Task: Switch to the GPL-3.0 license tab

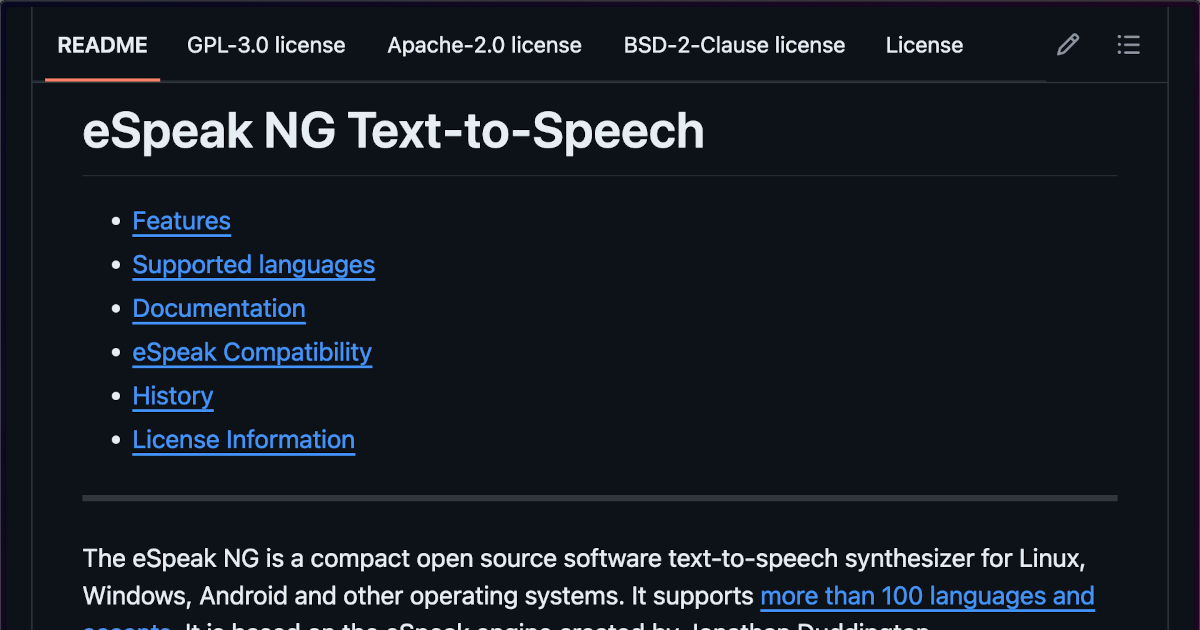Action: (x=266, y=45)
